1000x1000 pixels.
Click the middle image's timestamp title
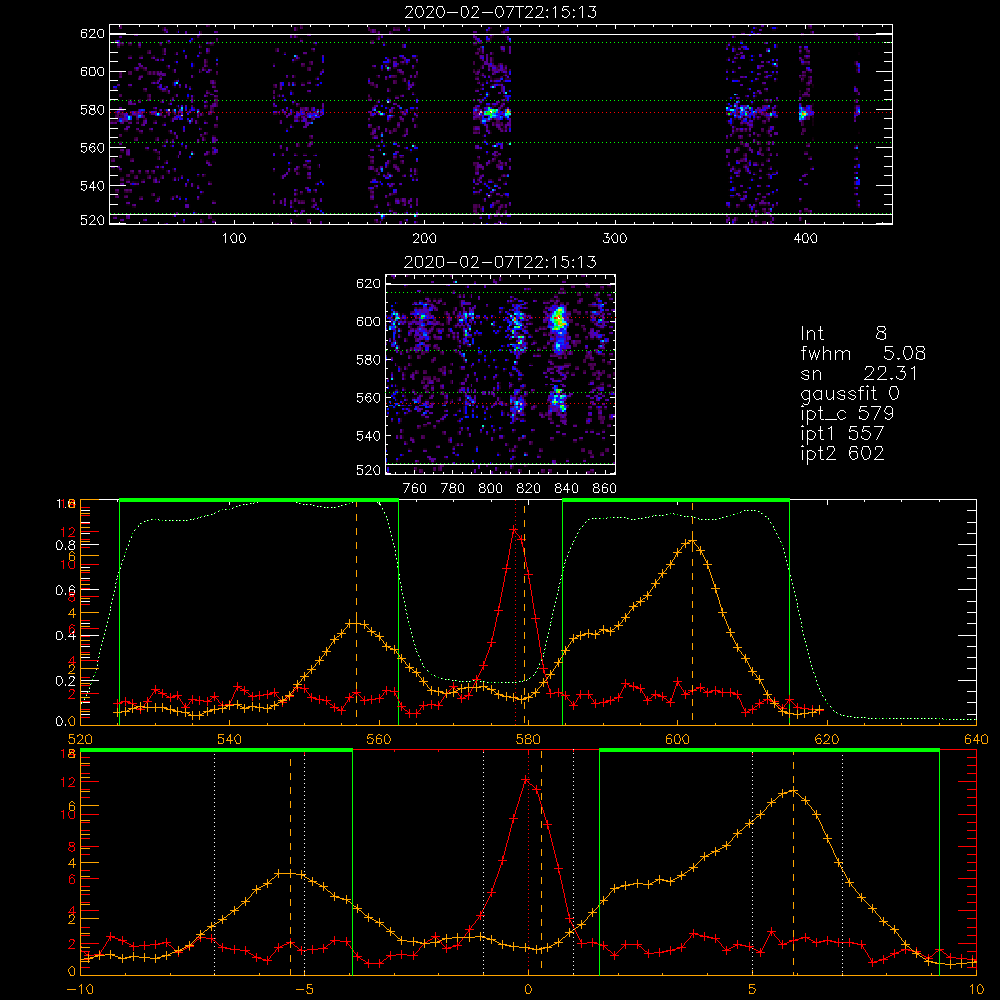tap(501, 262)
